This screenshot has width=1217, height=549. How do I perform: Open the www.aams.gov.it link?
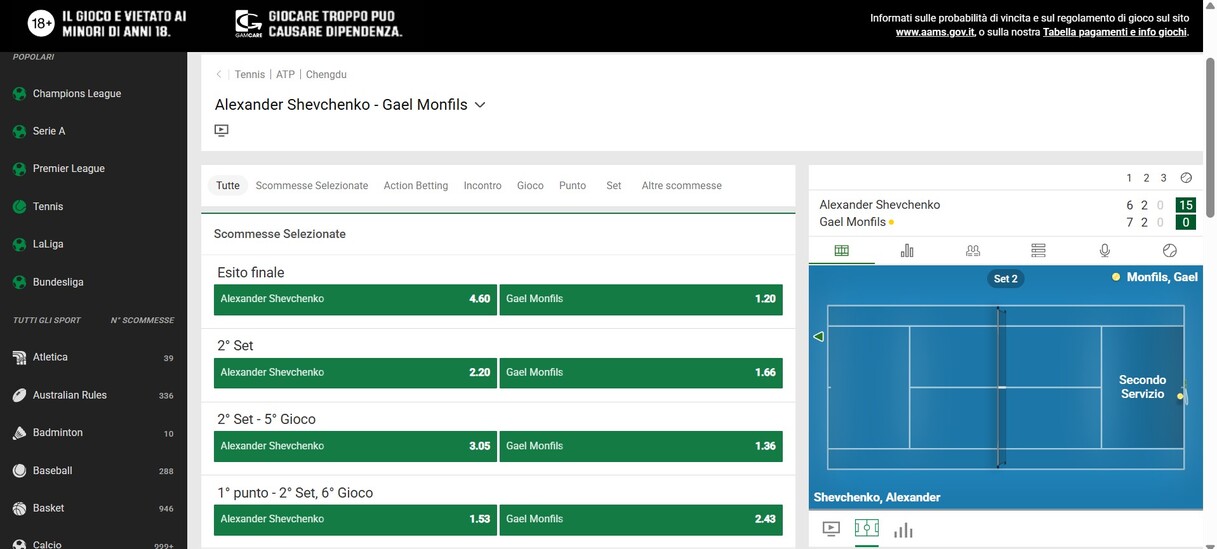coord(934,32)
